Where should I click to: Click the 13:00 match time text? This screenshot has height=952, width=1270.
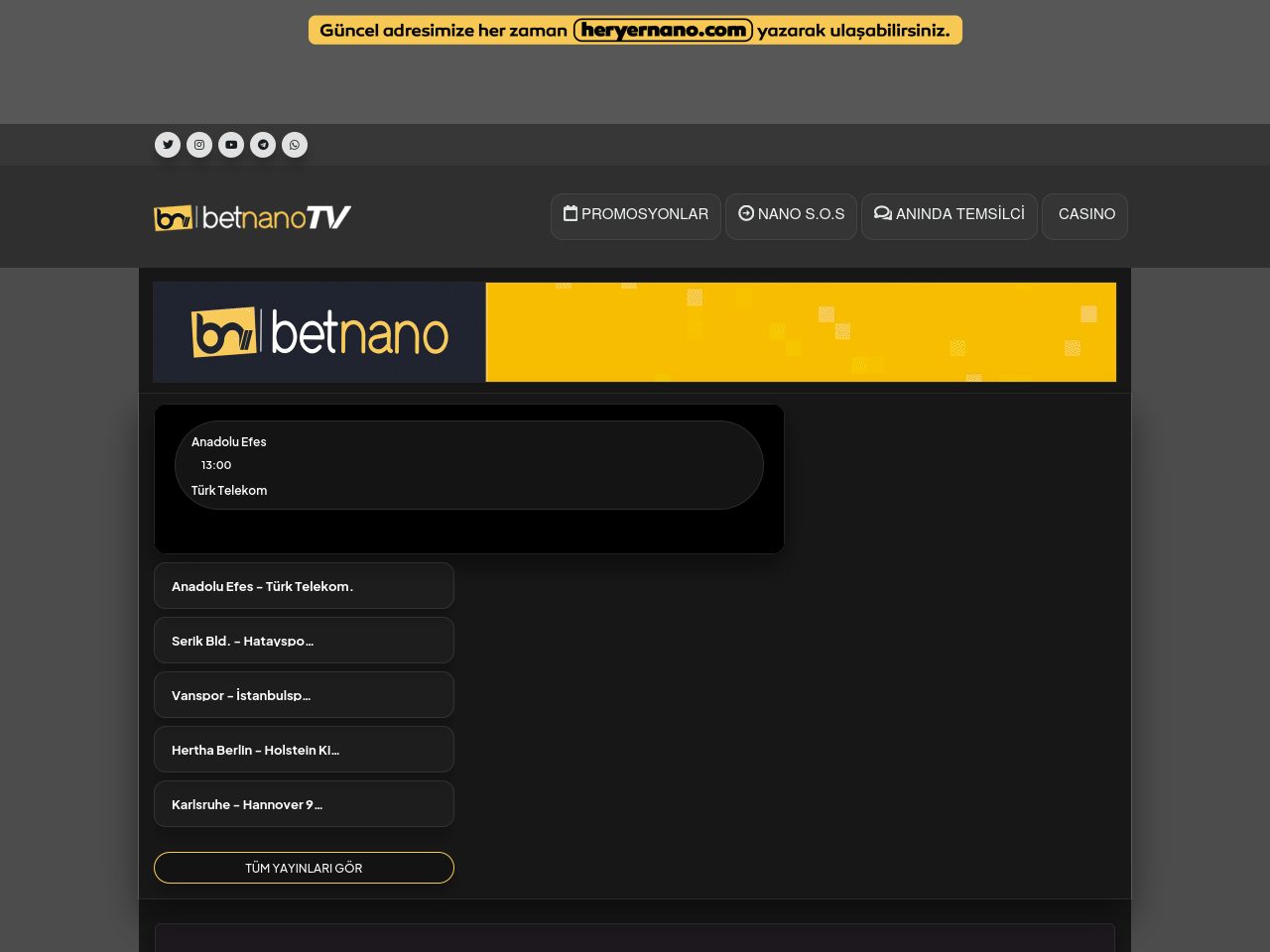pos(216,465)
